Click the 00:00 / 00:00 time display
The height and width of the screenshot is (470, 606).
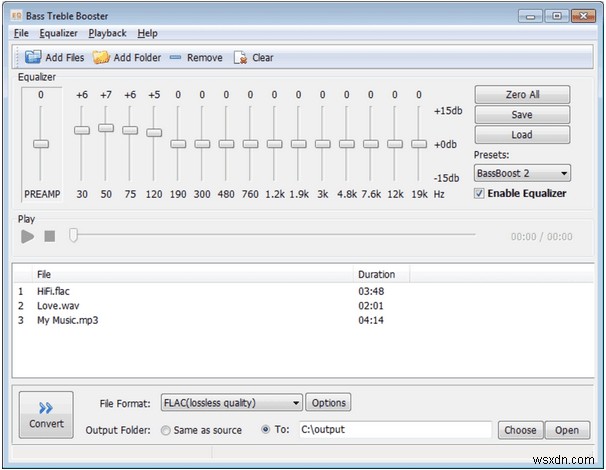[541, 237]
